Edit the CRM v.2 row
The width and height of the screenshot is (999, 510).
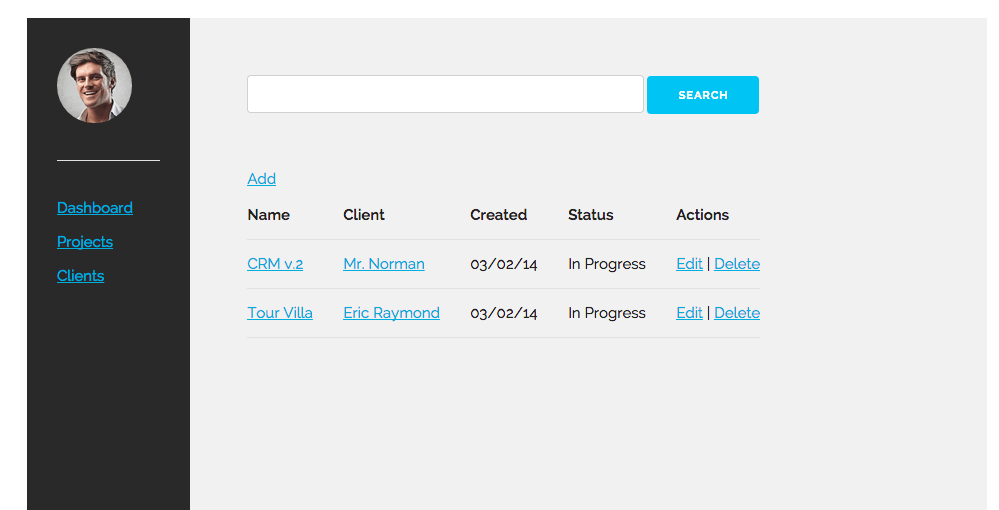(689, 264)
